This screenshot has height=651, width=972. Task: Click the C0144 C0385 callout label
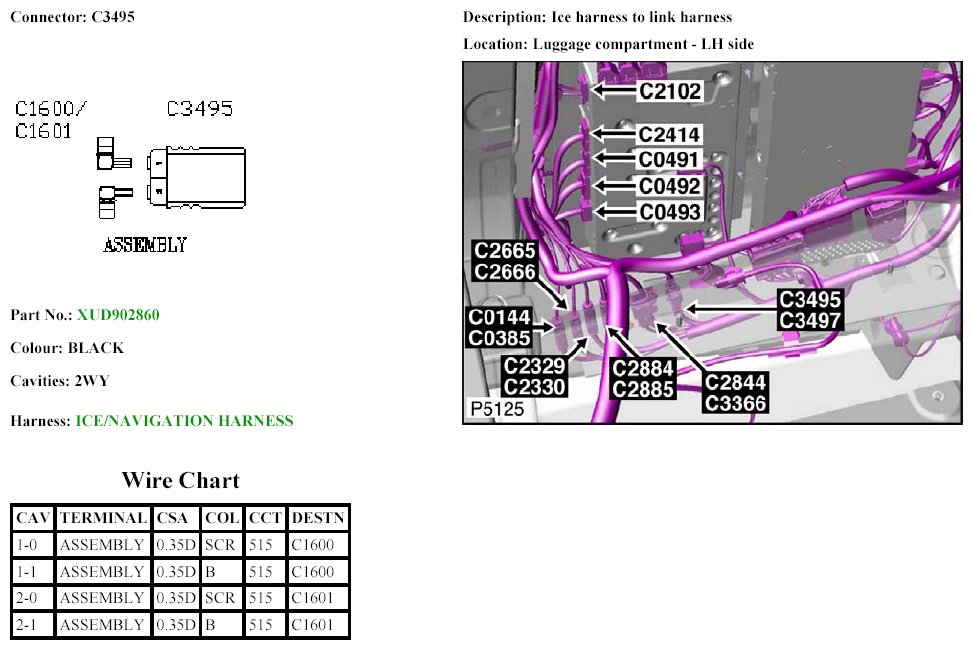click(500, 328)
